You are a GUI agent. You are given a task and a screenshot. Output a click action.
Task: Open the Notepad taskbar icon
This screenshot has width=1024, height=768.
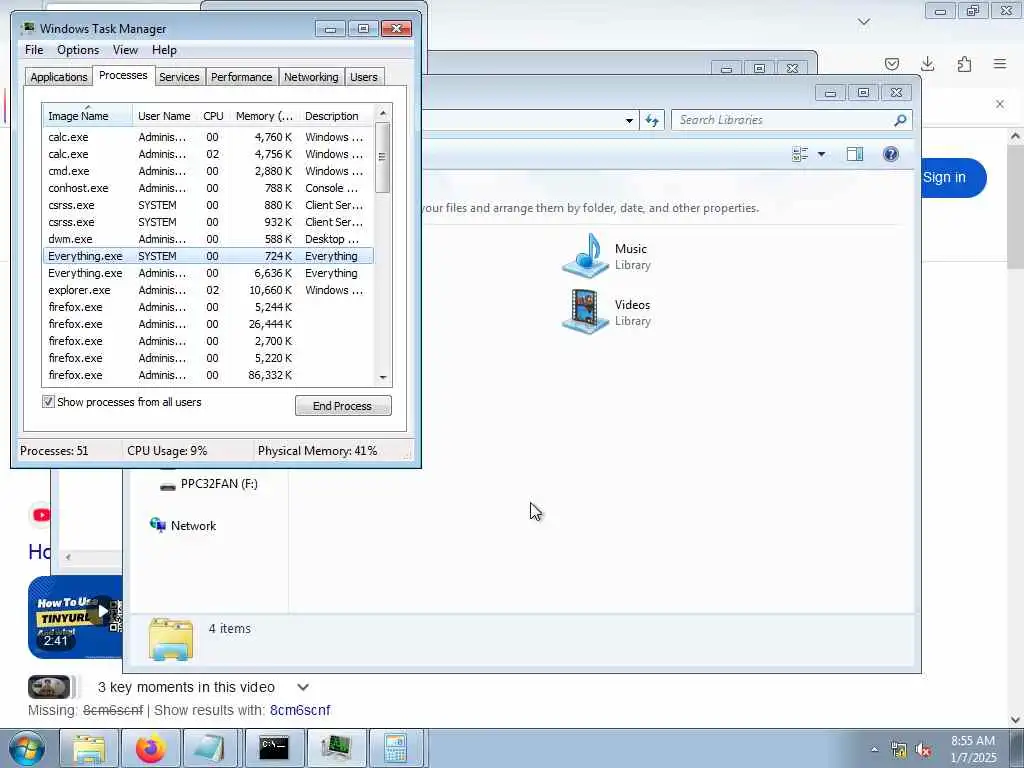pos(210,748)
